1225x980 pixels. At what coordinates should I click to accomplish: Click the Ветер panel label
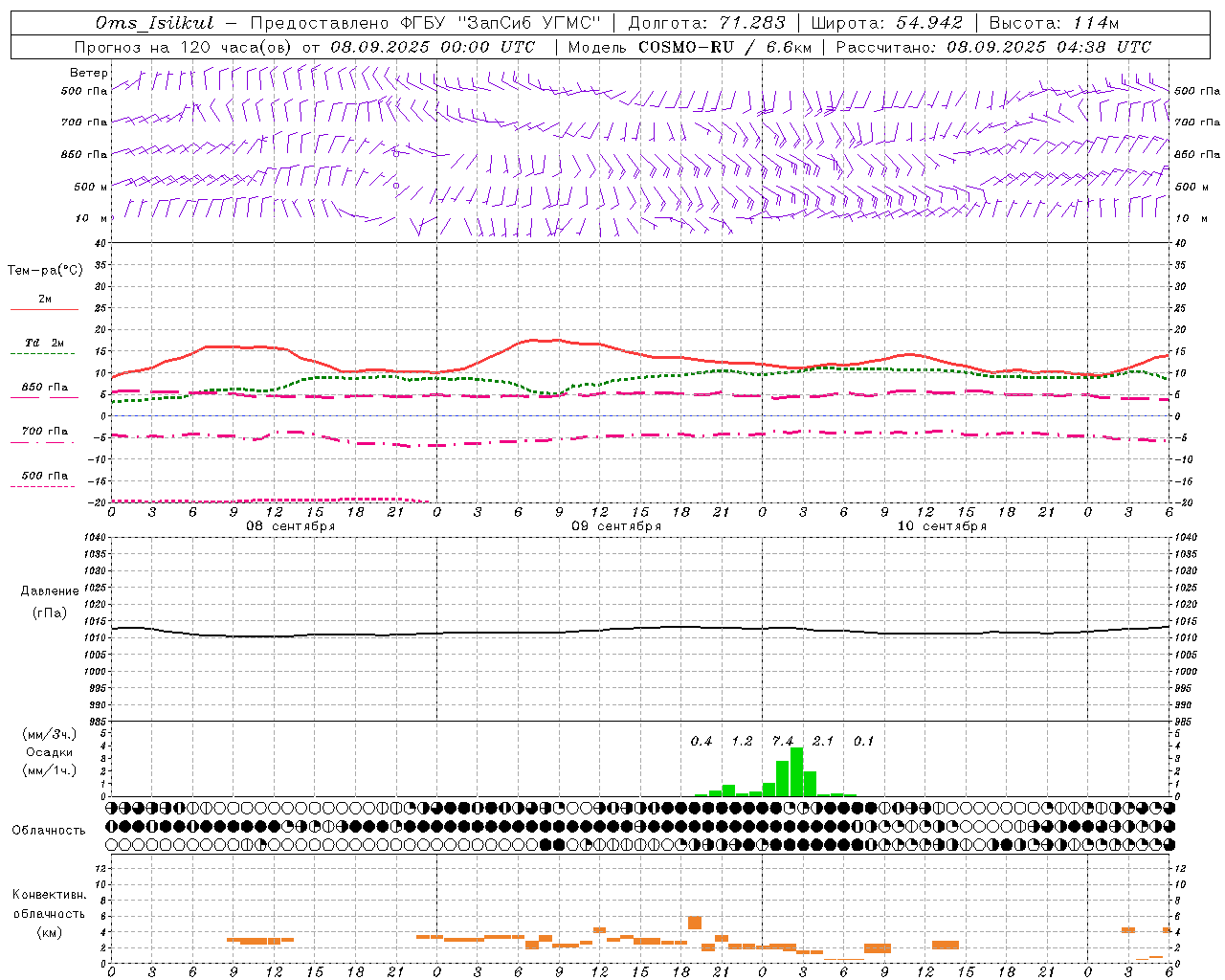(89, 73)
